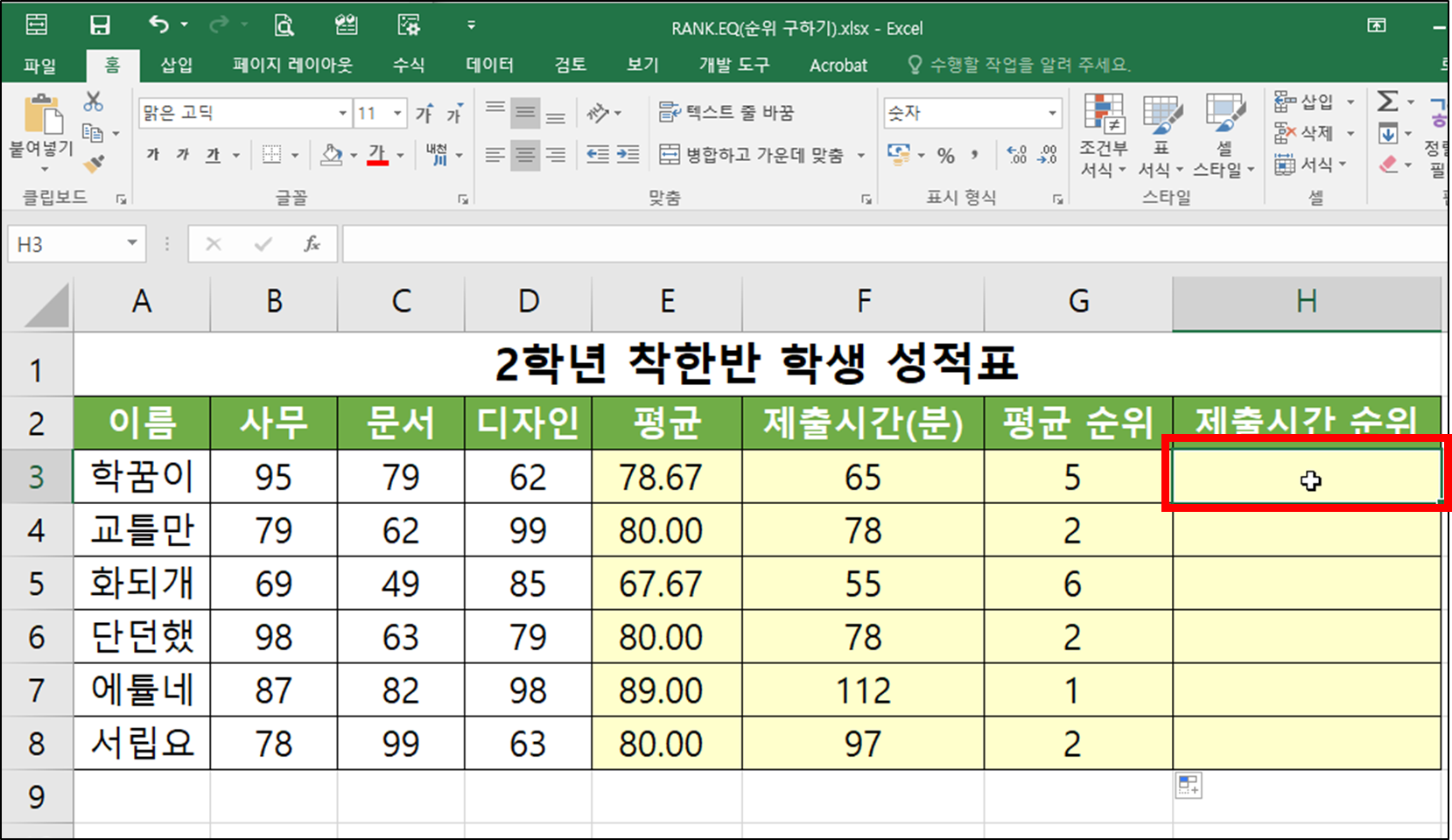Screen dimensions: 1452x840
Task: Toggle underline formatting
Action: [210, 154]
